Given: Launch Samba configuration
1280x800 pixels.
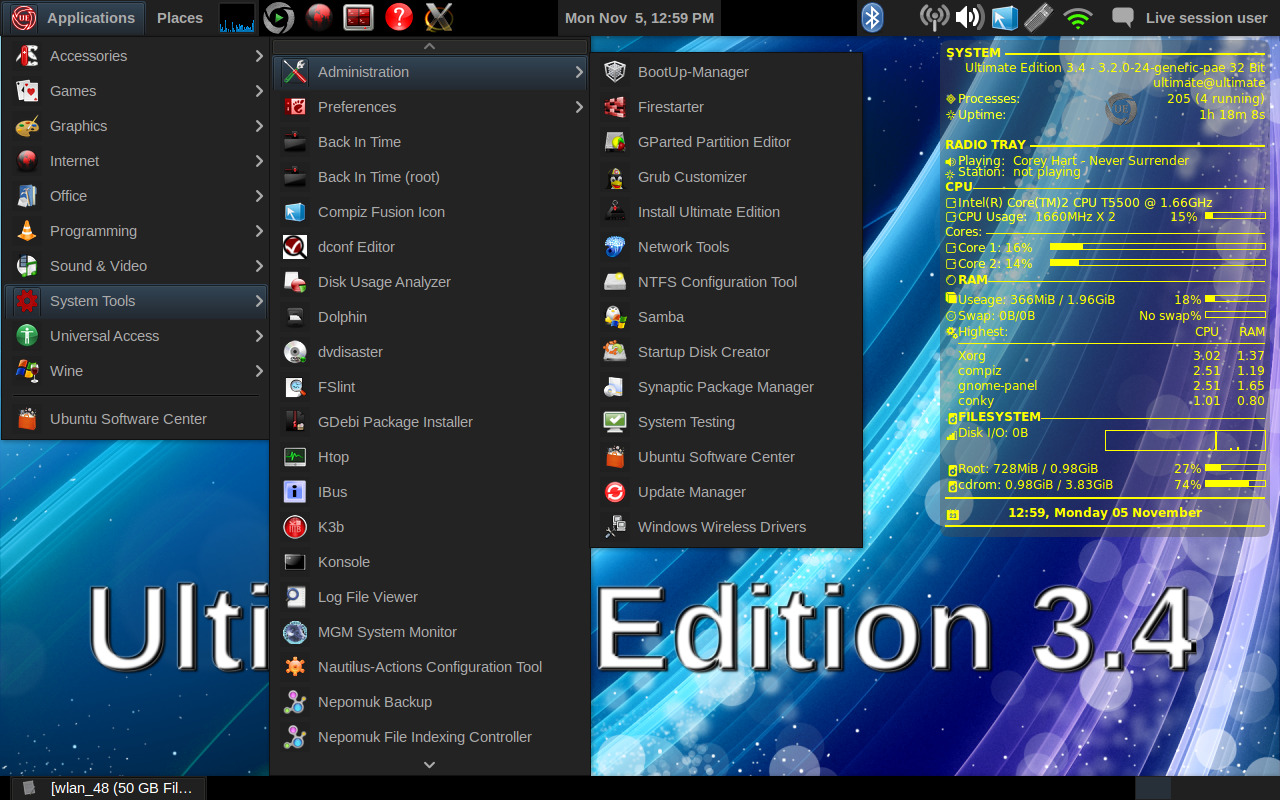Looking at the screenshot, I should (727, 317).
